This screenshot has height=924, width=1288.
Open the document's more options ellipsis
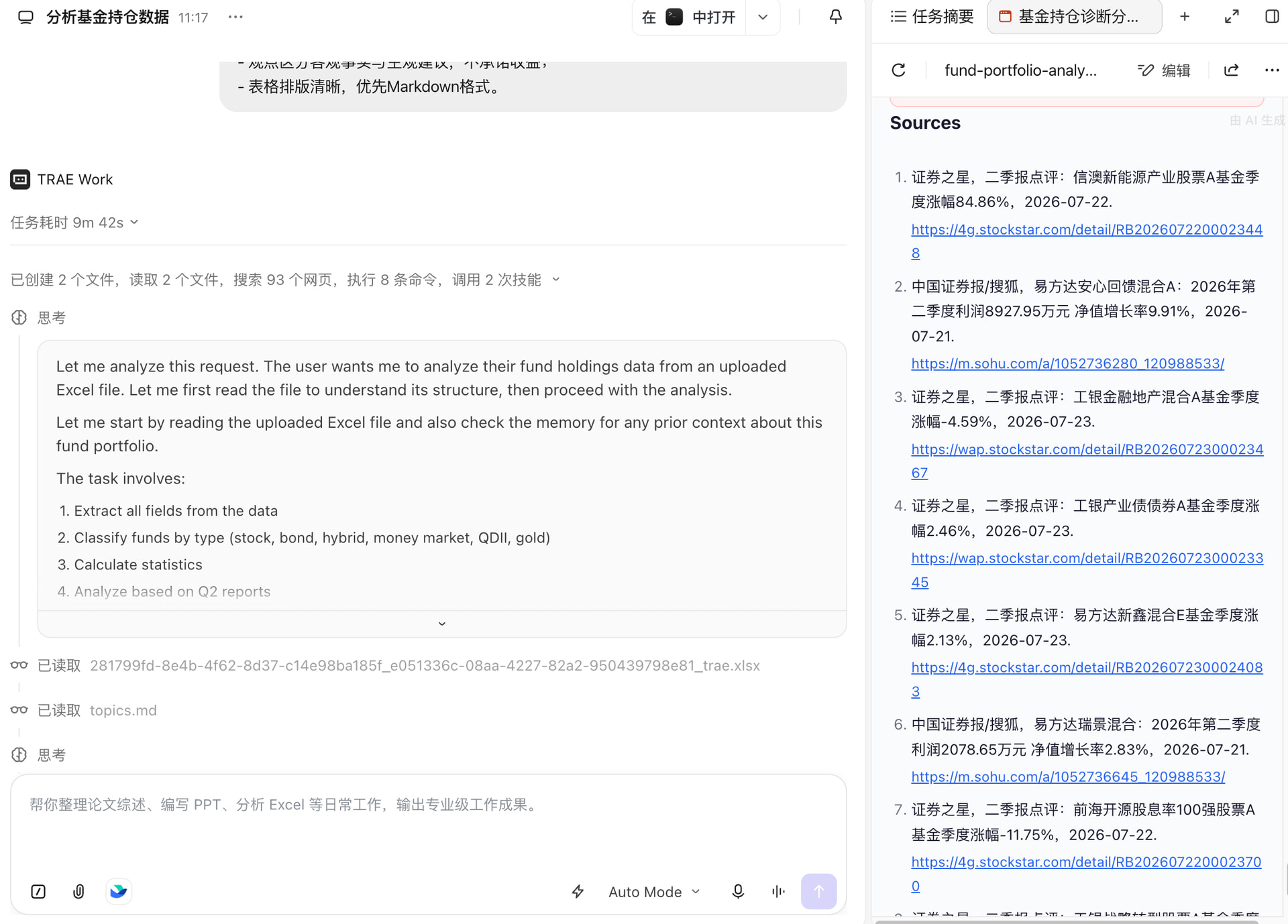[1272, 70]
